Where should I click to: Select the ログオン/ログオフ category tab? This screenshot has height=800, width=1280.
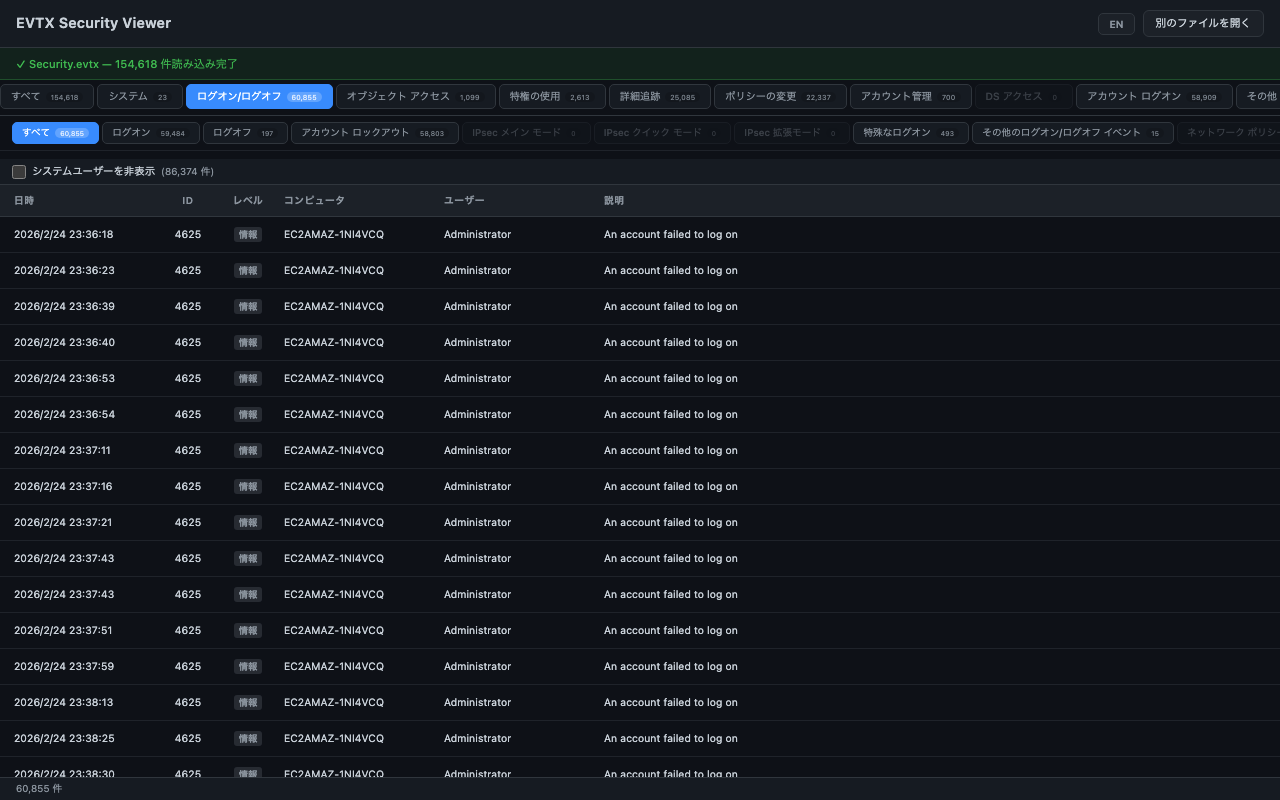point(259,96)
